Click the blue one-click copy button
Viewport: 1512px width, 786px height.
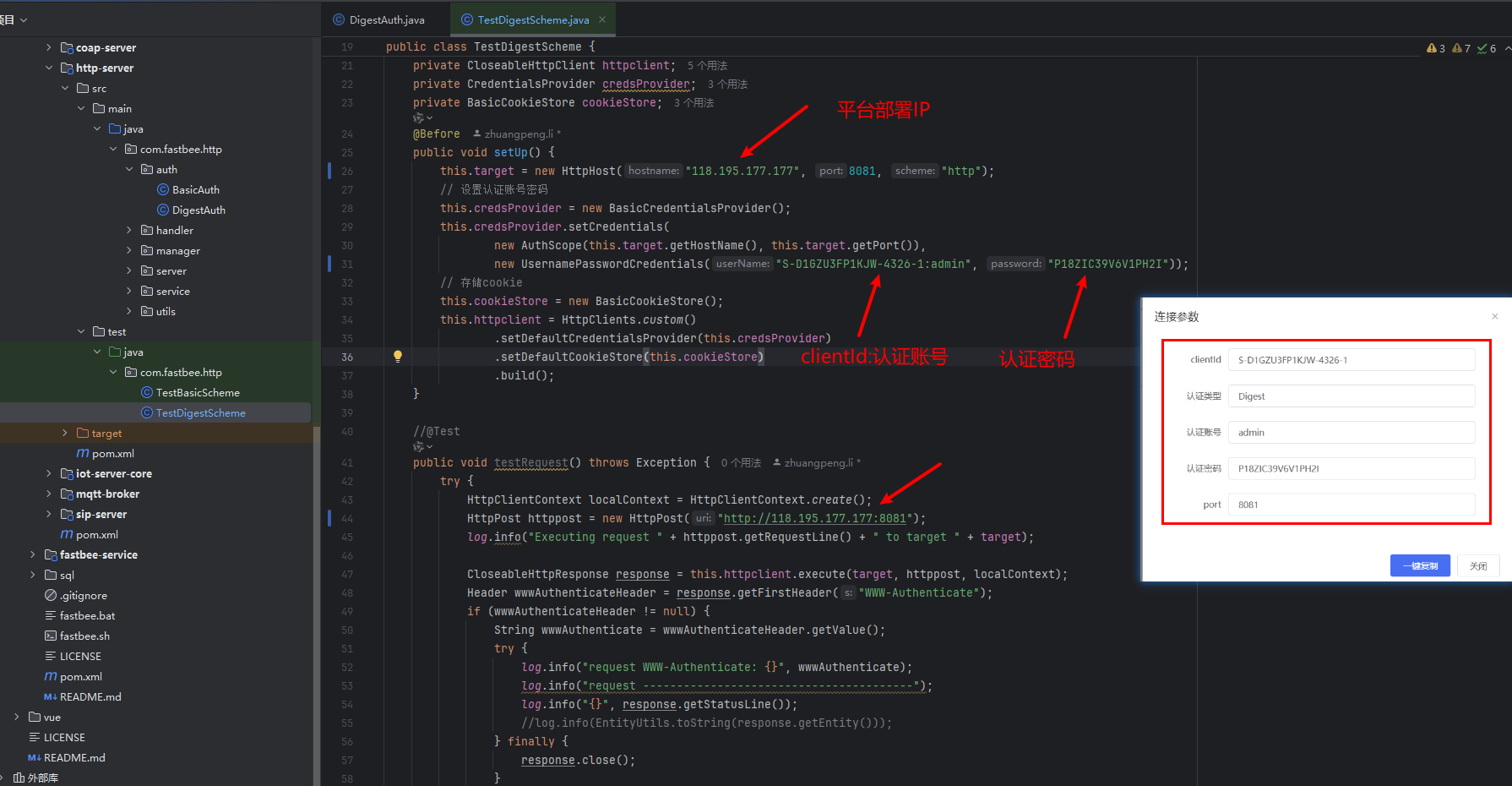point(1420,566)
